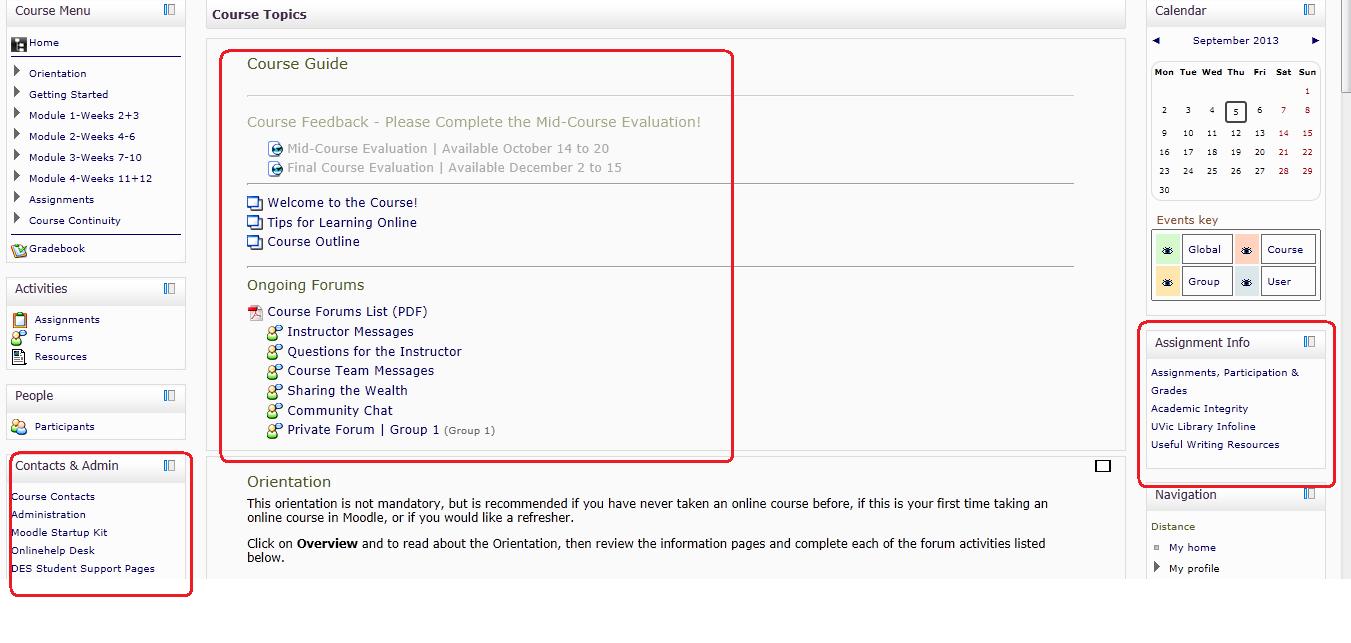Click the forum icon beside Community Chat
The height and width of the screenshot is (643, 1351).
pyautogui.click(x=274, y=410)
